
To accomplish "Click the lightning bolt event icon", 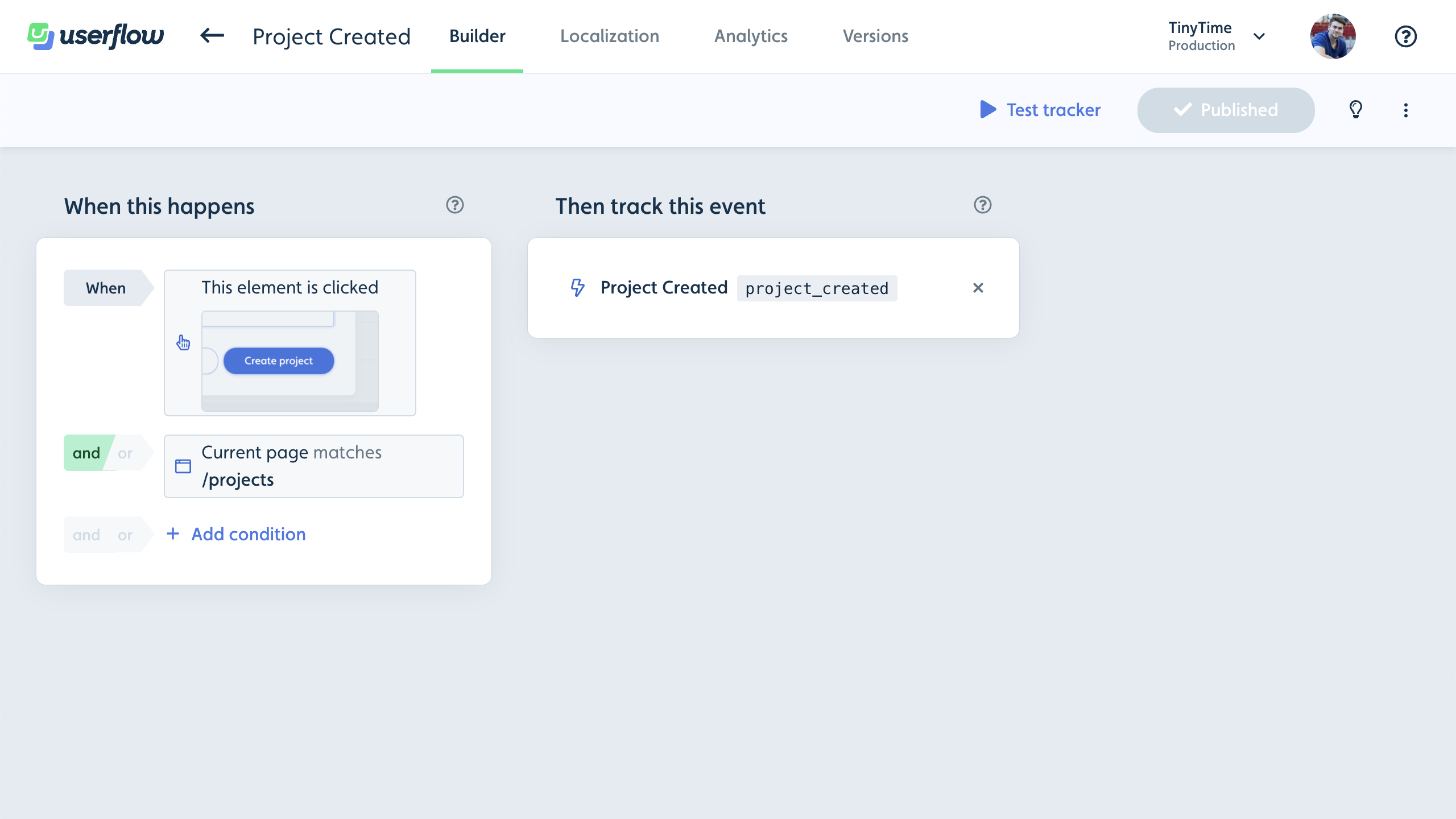I will 577,288.
